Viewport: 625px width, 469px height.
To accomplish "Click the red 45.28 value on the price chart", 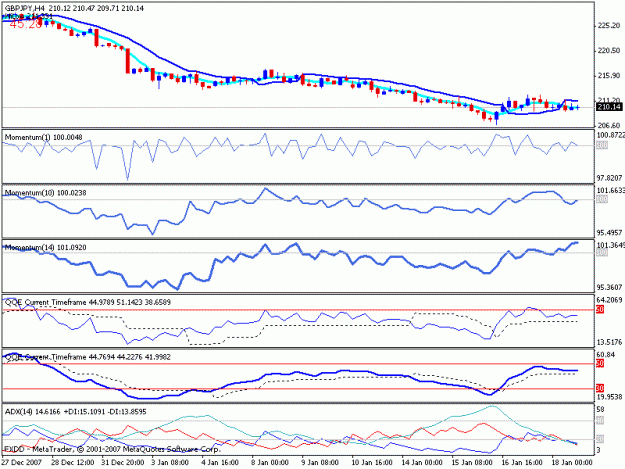I will [25, 24].
